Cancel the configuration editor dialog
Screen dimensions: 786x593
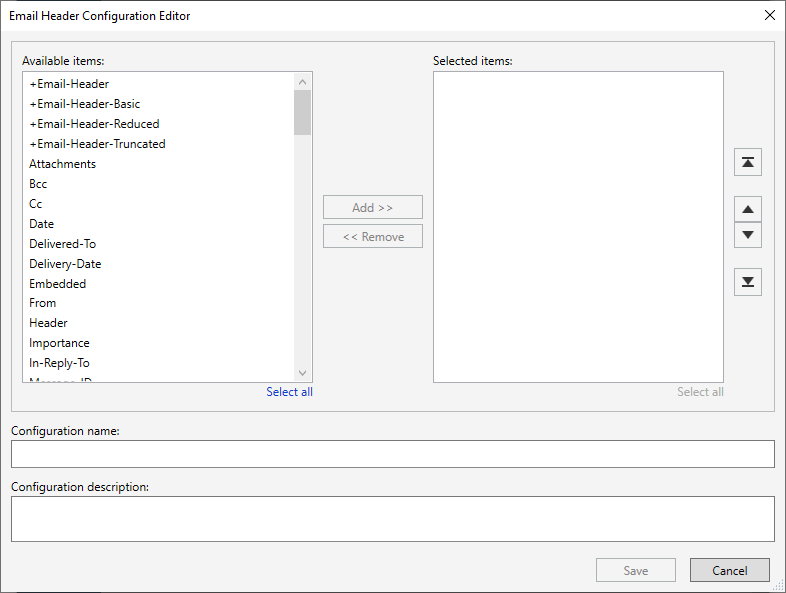(729, 570)
